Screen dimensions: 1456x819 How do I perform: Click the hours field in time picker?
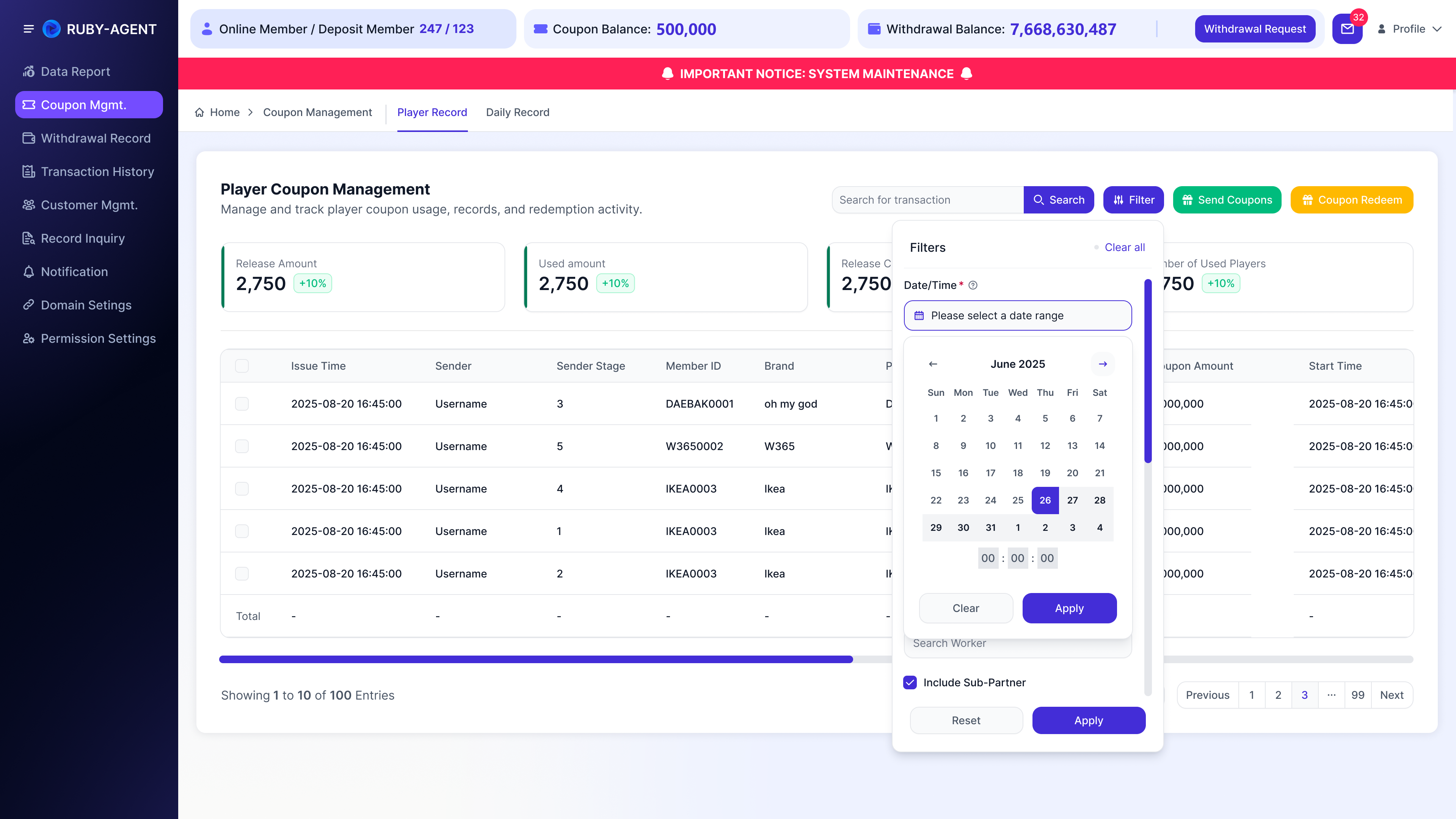[x=988, y=558]
